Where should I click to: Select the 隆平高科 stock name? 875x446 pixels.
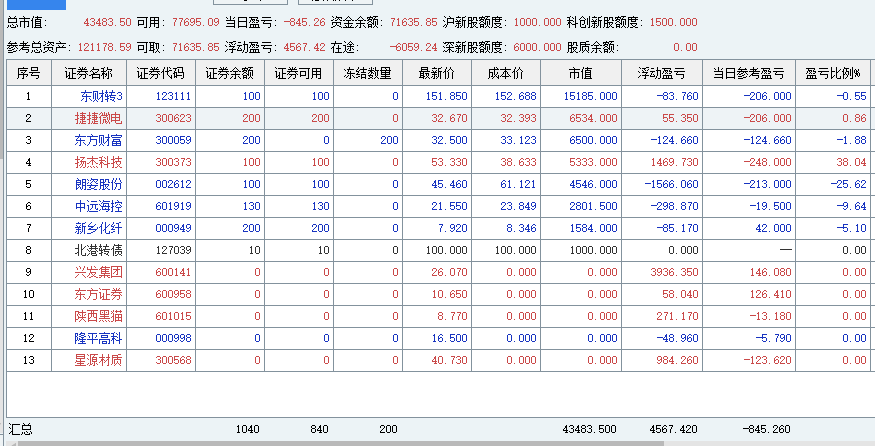[x=98, y=338]
